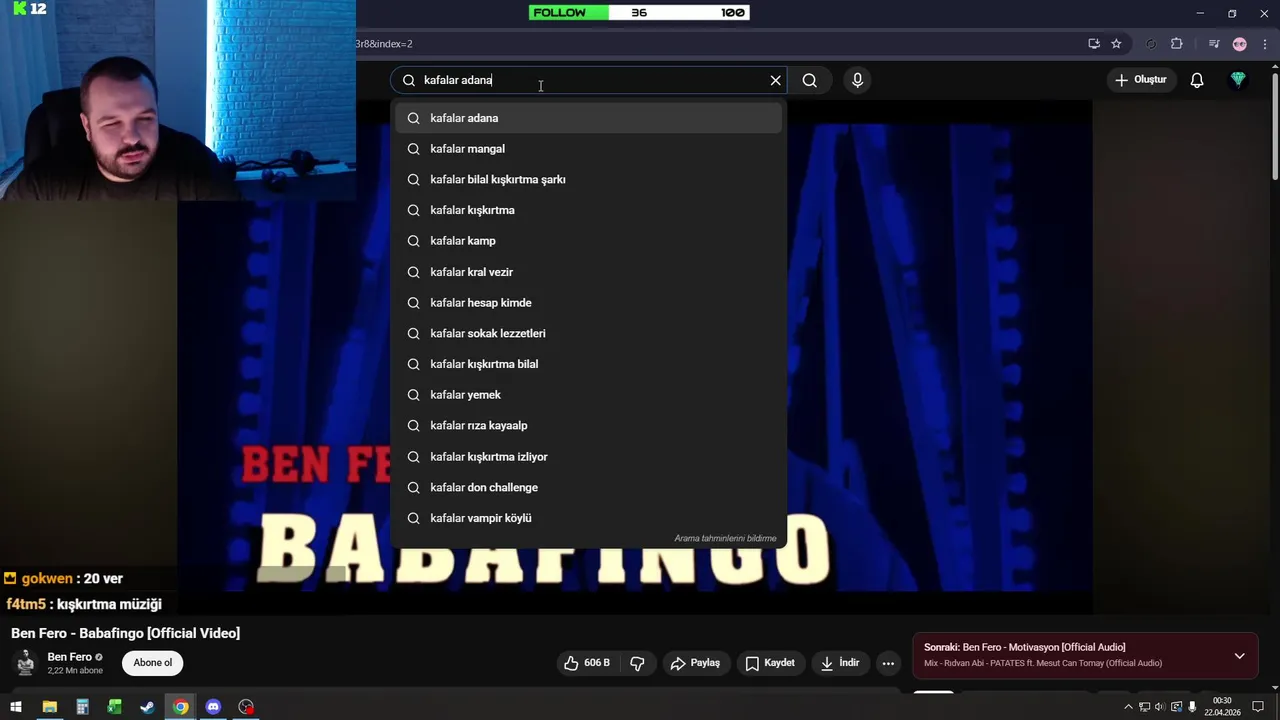Expand the Sonraki playlist panel chevron
Screen dimensions: 1280x720
click(1239, 656)
